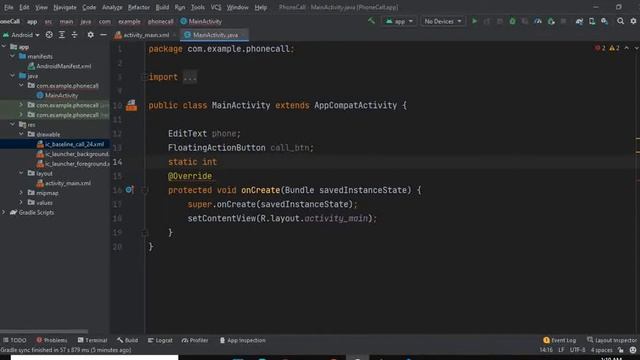Click the project panel horizontal scrollbar

[x=44, y=331]
